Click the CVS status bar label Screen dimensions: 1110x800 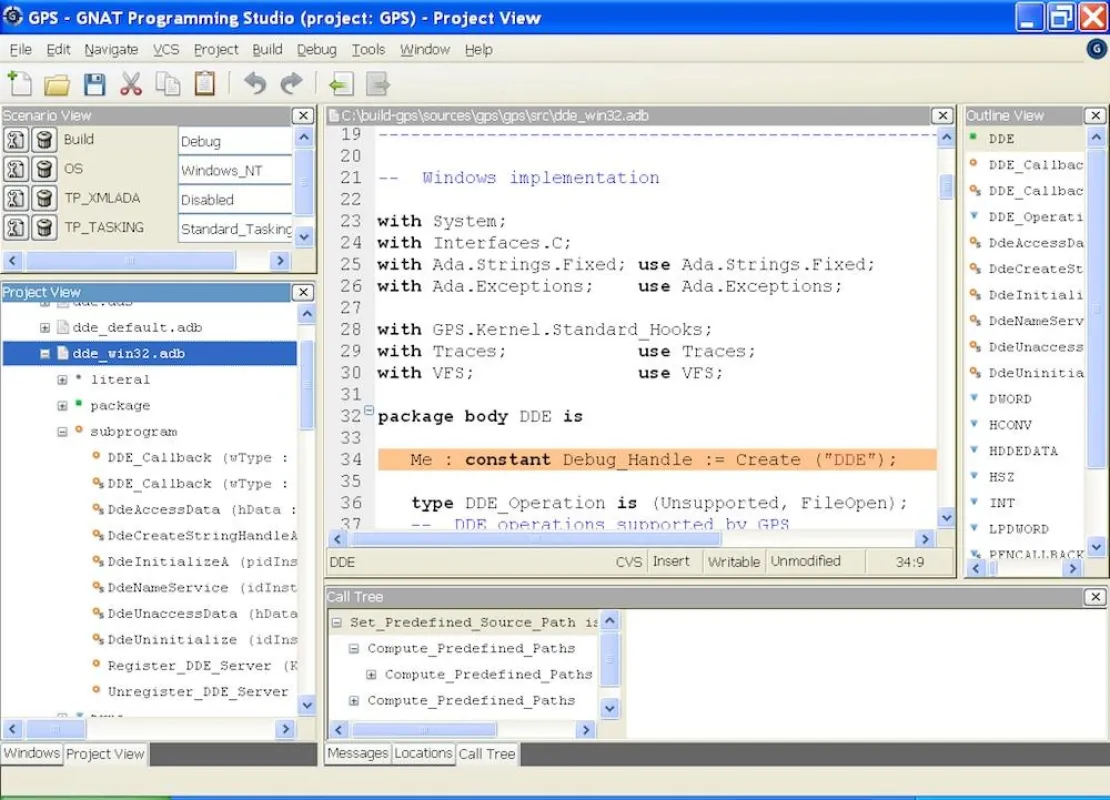[629, 561]
